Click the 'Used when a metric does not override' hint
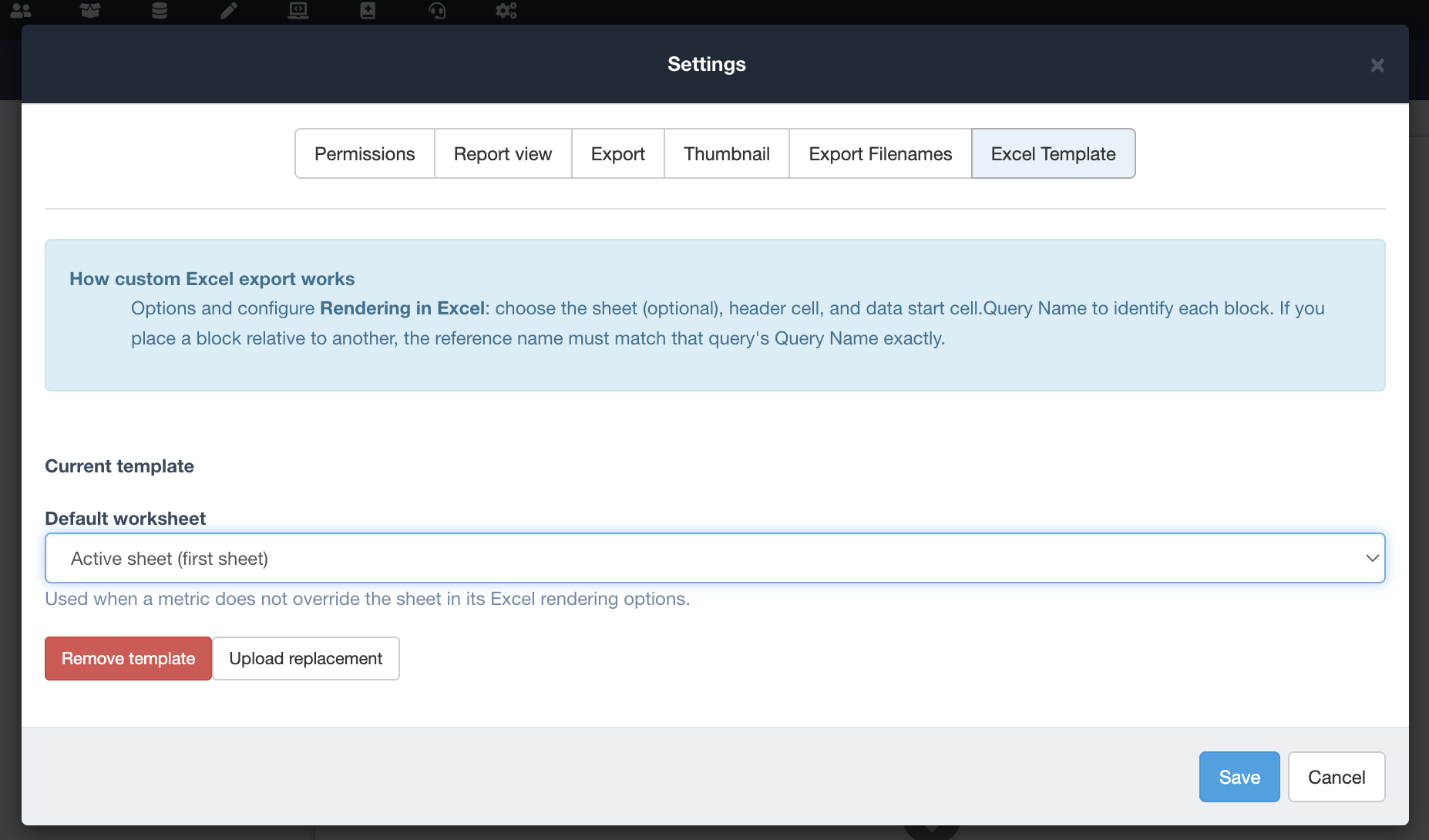 368,599
